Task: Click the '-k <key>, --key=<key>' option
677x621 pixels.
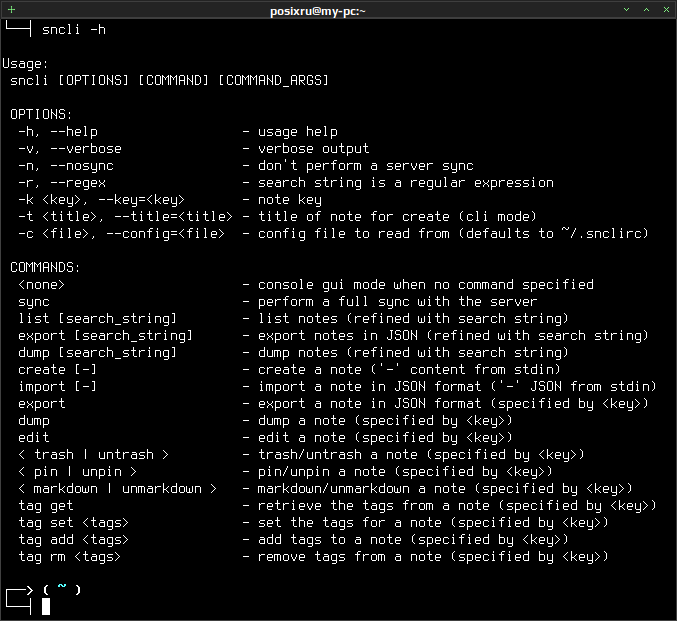Action: pos(101,200)
